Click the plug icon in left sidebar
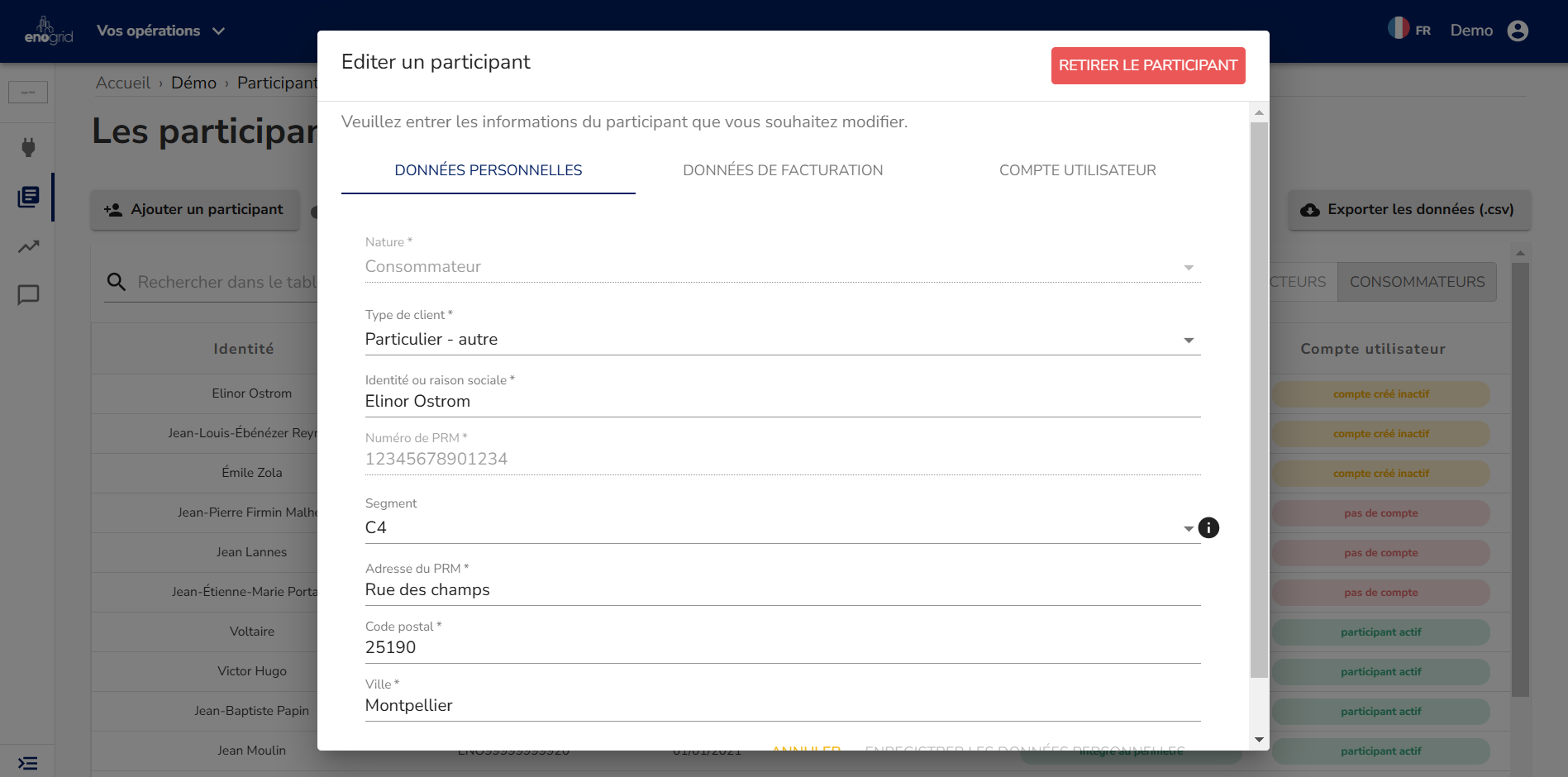 (x=28, y=148)
